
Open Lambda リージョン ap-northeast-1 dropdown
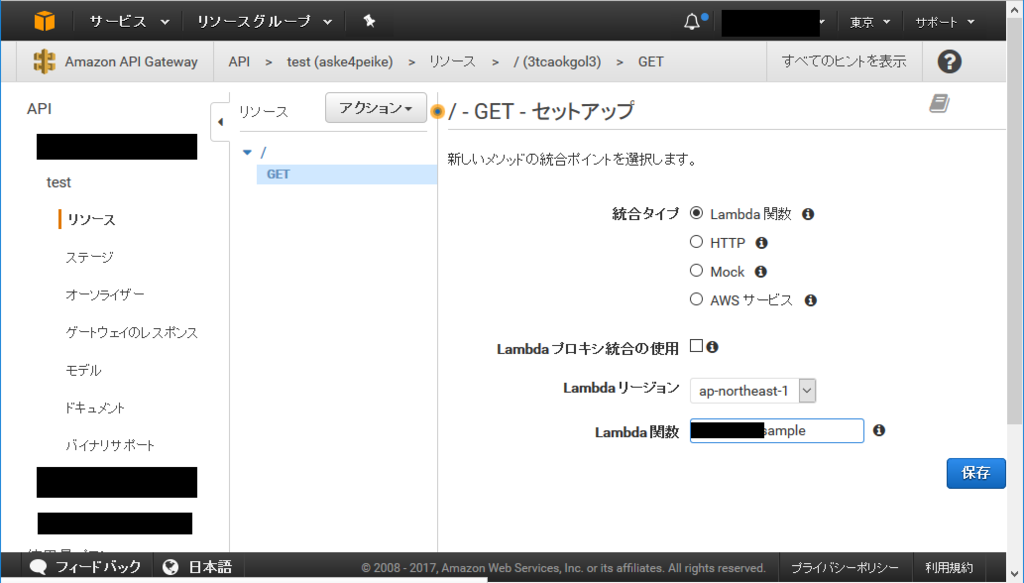[x=753, y=390]
